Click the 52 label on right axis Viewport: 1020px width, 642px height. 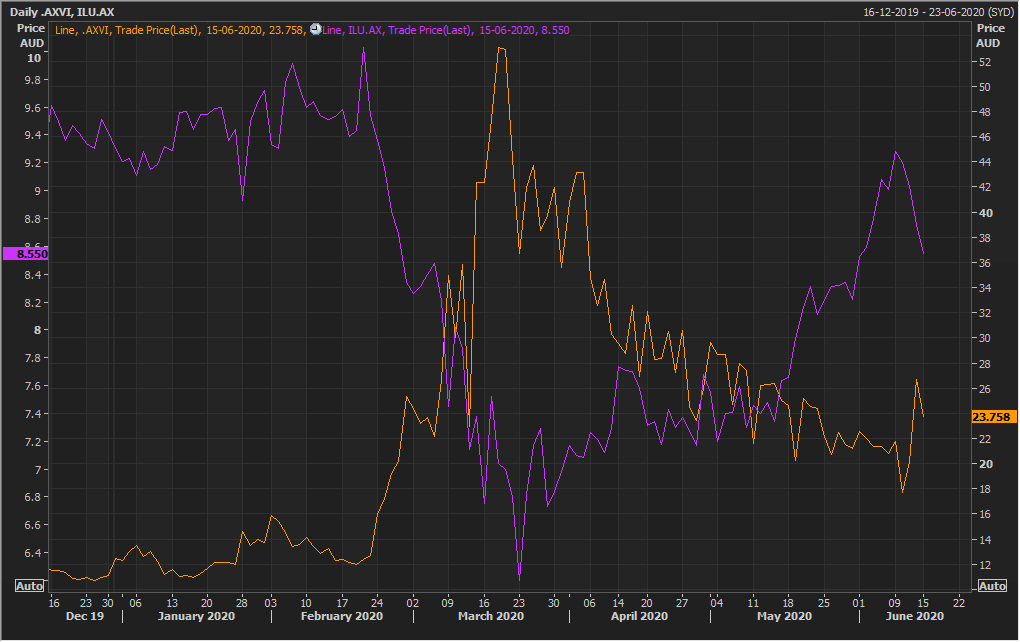pyautogui.click(x=985, y=62)
